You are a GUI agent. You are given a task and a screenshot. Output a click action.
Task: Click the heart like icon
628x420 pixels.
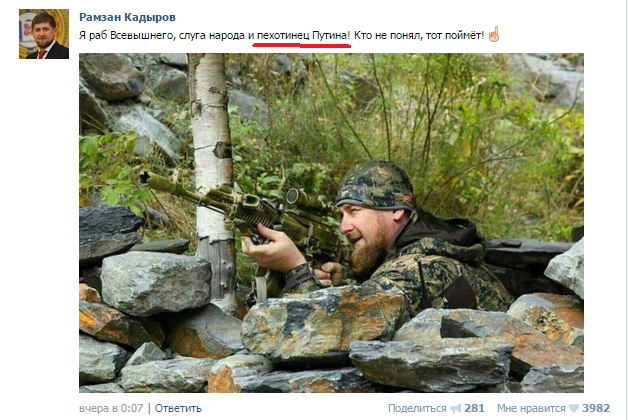(x=574, y=408)
